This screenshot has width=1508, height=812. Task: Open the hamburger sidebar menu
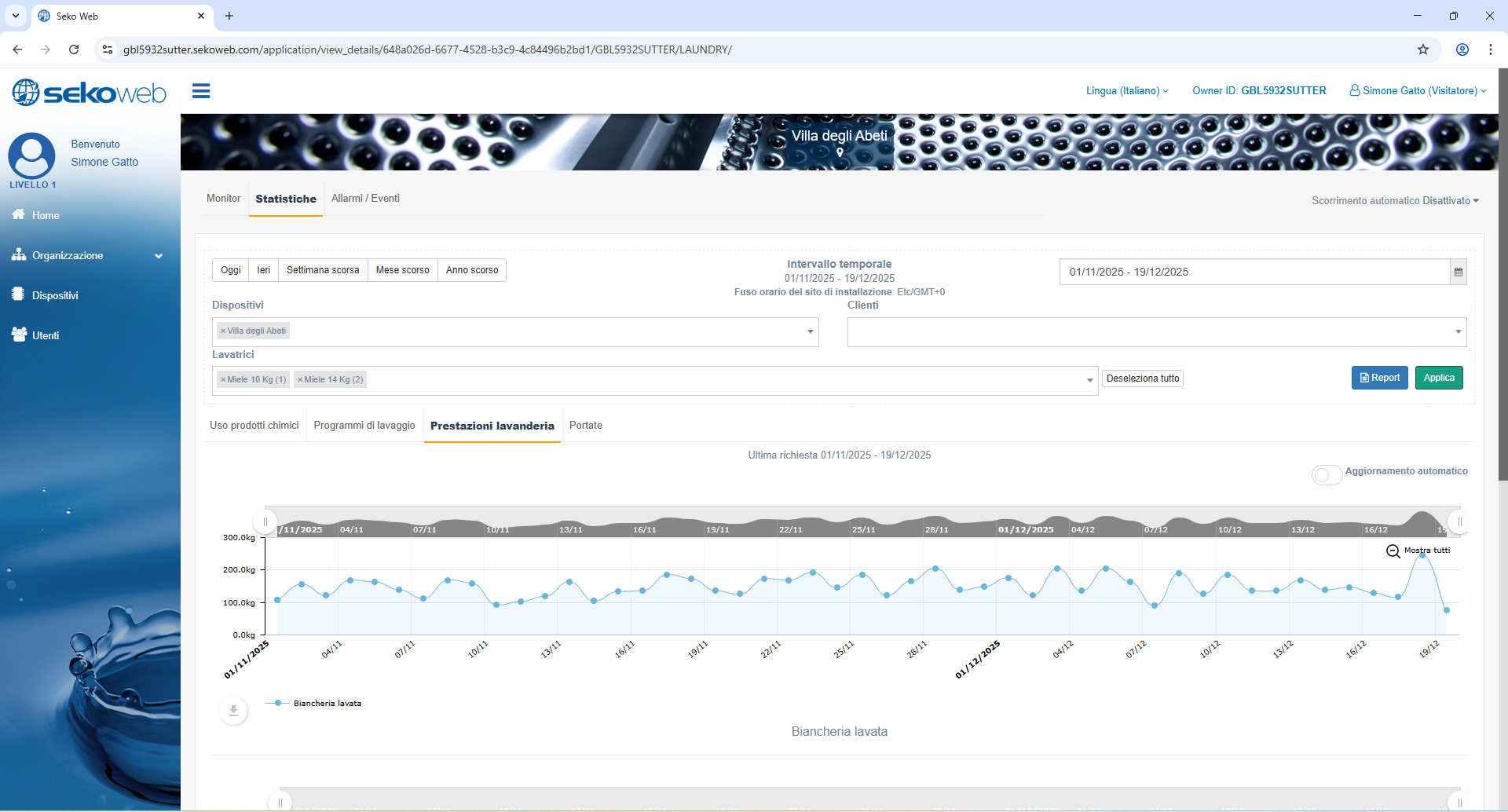pos(201,92)
